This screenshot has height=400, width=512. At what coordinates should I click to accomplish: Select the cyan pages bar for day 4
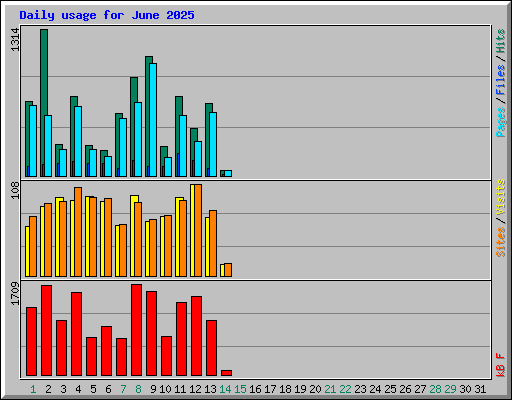(x=78, y=142)
